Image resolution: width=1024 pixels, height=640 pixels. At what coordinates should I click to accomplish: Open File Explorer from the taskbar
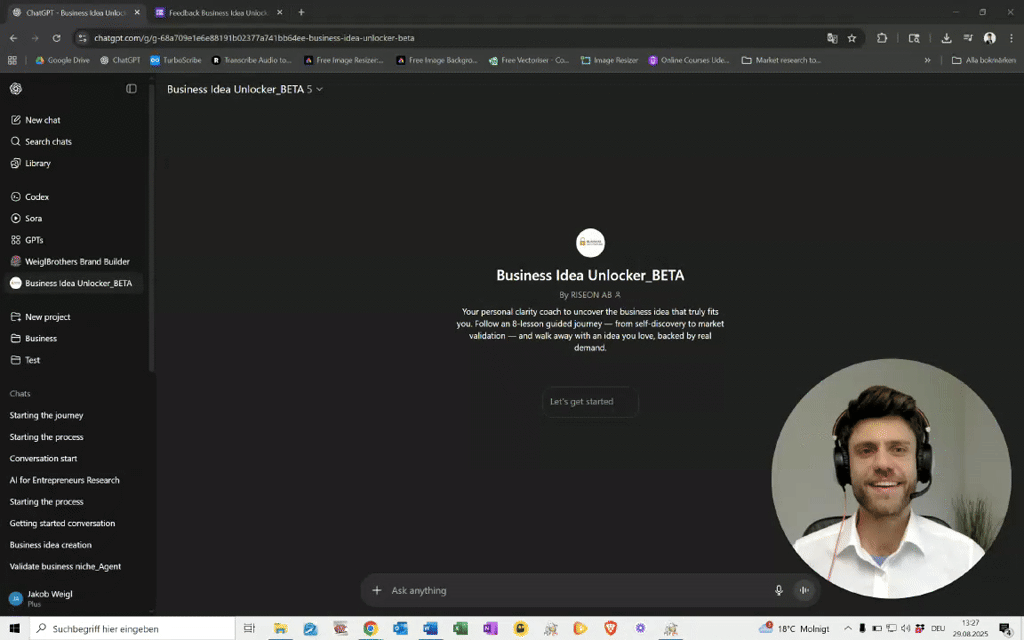[280, 628]
